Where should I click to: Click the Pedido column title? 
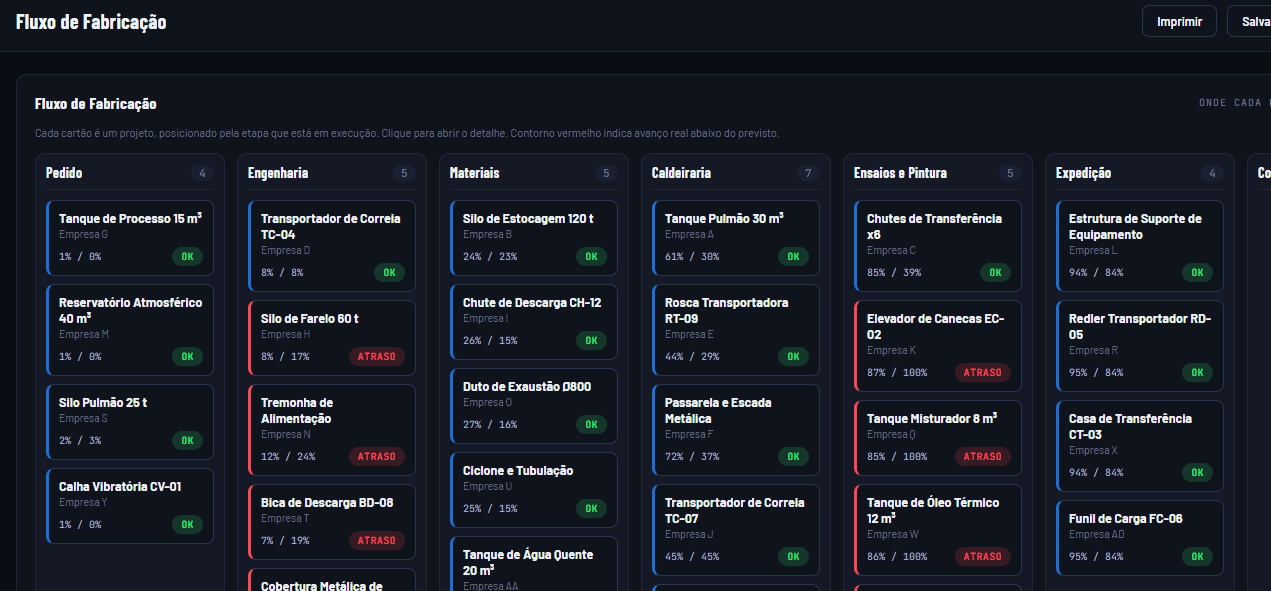click(x=64, y=173)
